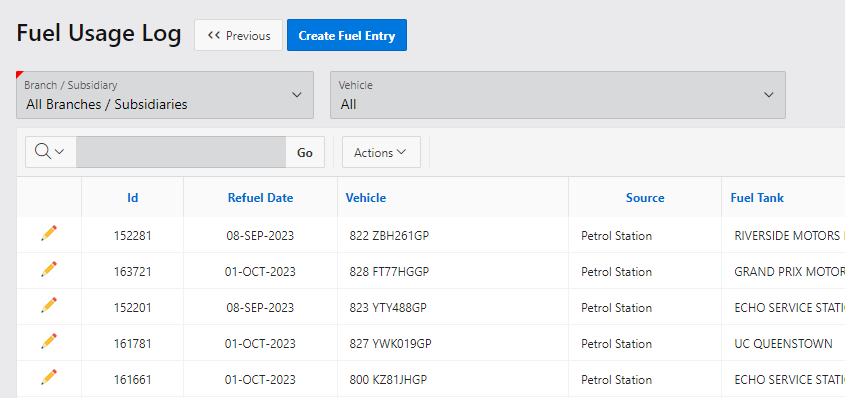Open the Actions menu
845x398 pixels.
381,152
